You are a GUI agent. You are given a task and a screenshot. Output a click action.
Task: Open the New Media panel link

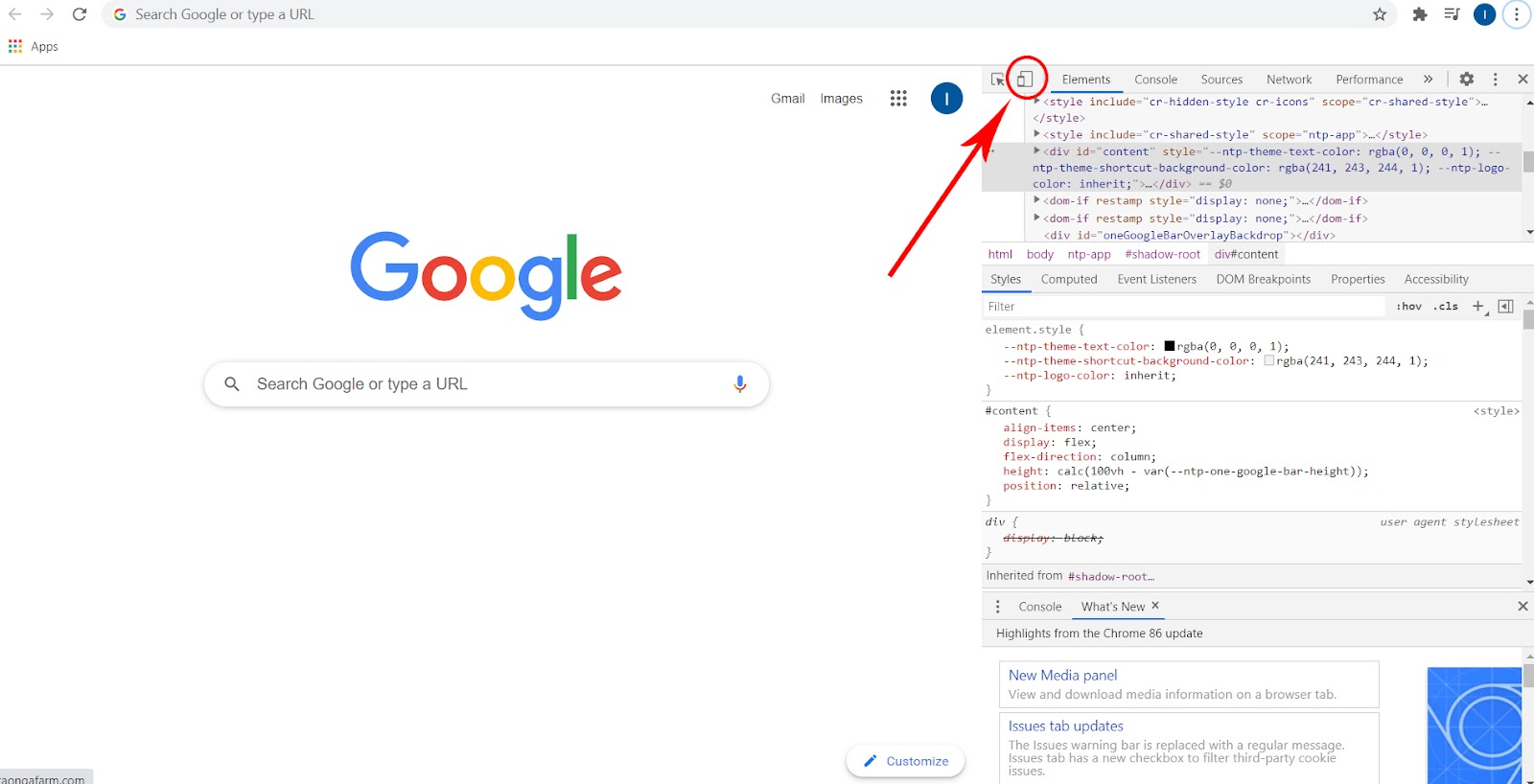1062,675
